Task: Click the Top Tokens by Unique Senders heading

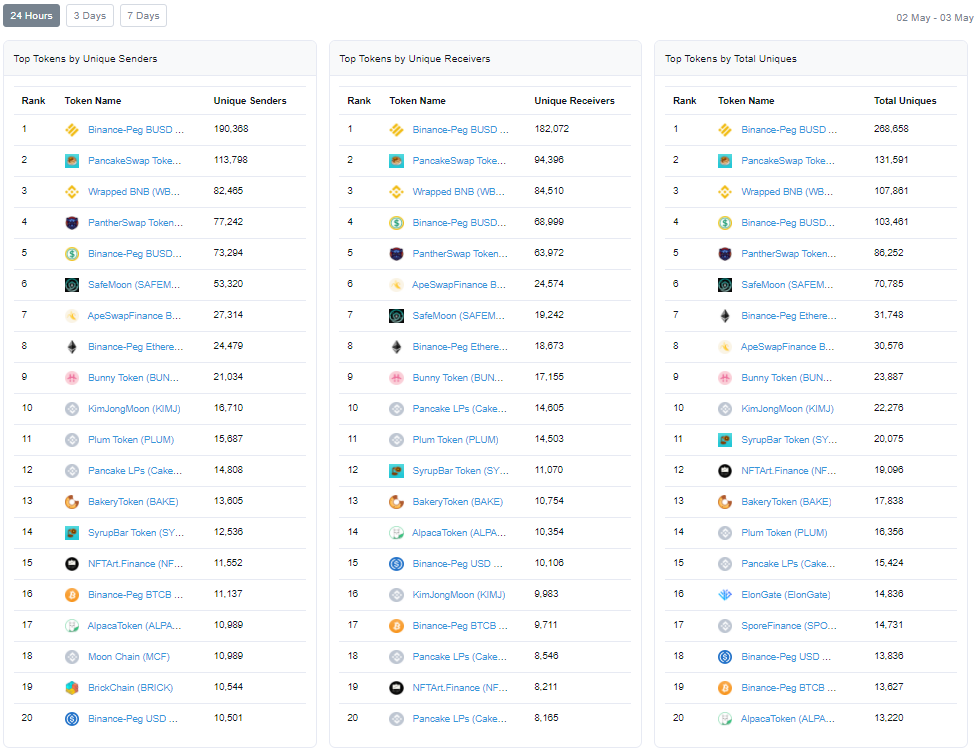Action: (85, 59)
